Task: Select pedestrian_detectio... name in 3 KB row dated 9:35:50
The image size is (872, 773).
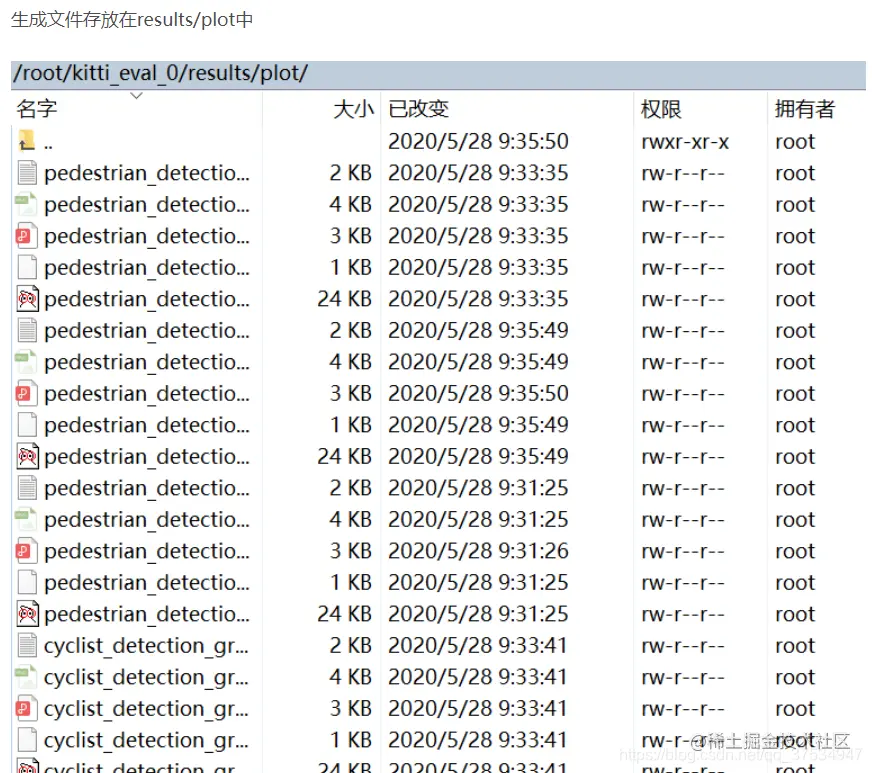Action: 147,394
